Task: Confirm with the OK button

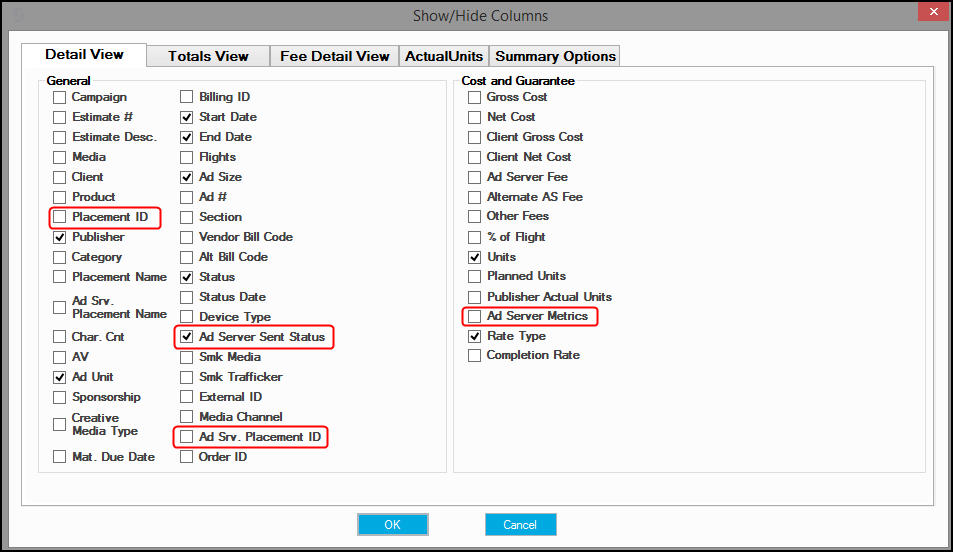Action: pyautogui.click(x=393, y=525)
